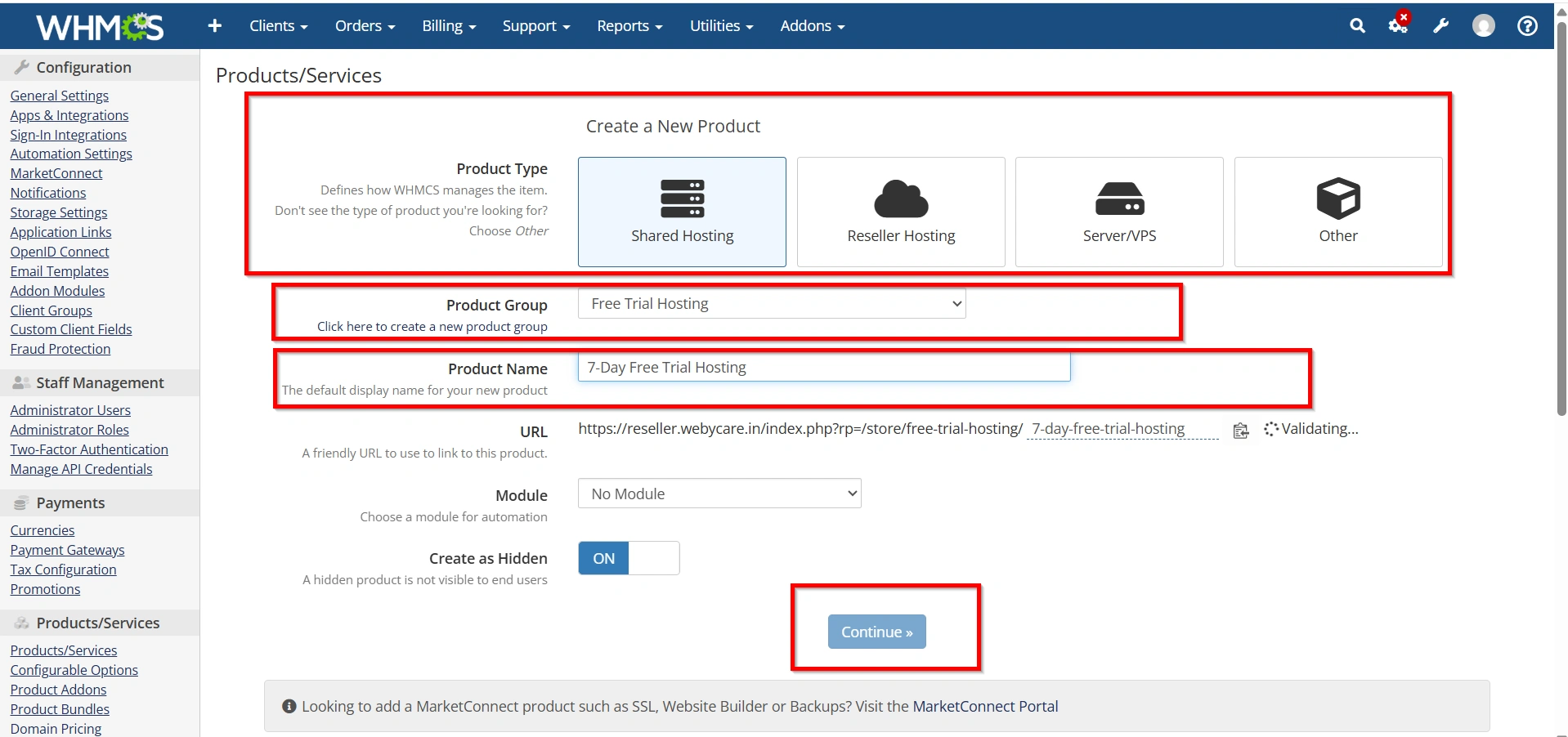Open Tax Configuration

(x=63, y=569)
